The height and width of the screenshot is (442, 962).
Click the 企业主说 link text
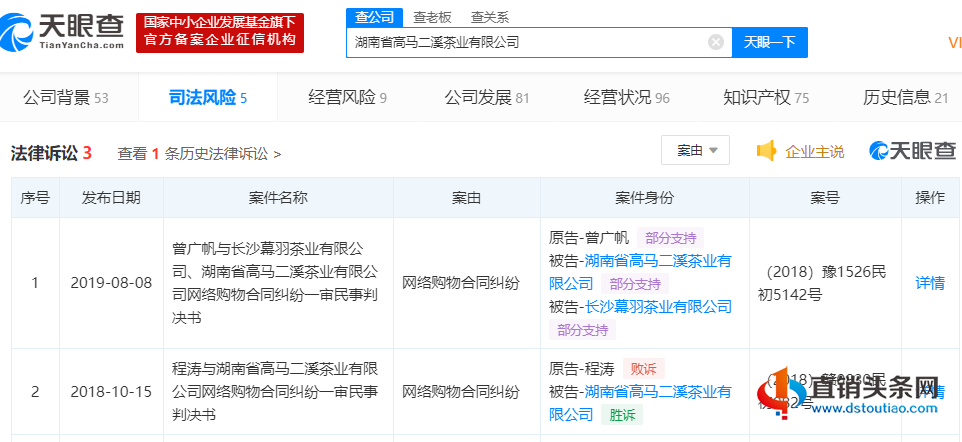click(x=814, y=152)
